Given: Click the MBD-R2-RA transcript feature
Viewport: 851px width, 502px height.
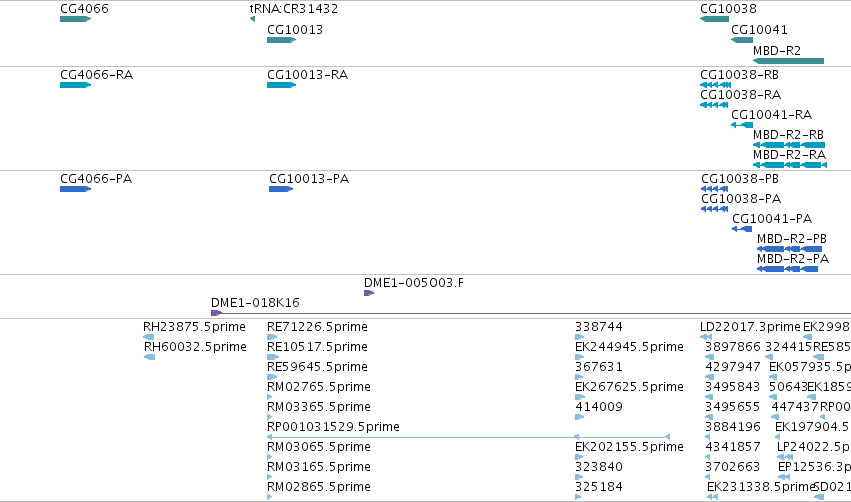Looking at the screenshot, I should pos(790,165).
